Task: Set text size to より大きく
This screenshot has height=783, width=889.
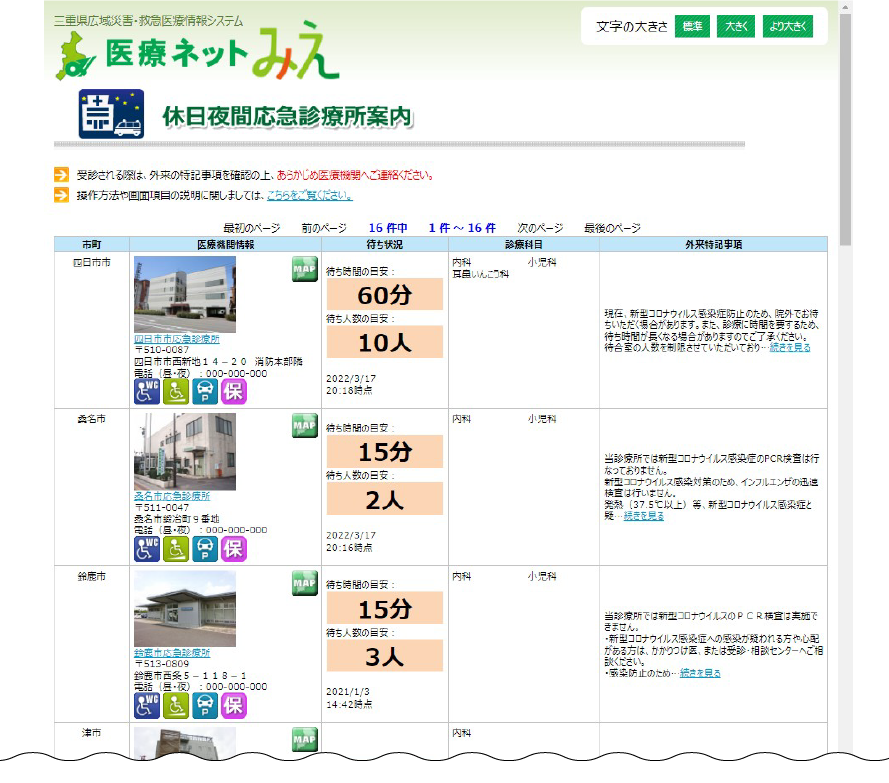Action: [788, 26]
